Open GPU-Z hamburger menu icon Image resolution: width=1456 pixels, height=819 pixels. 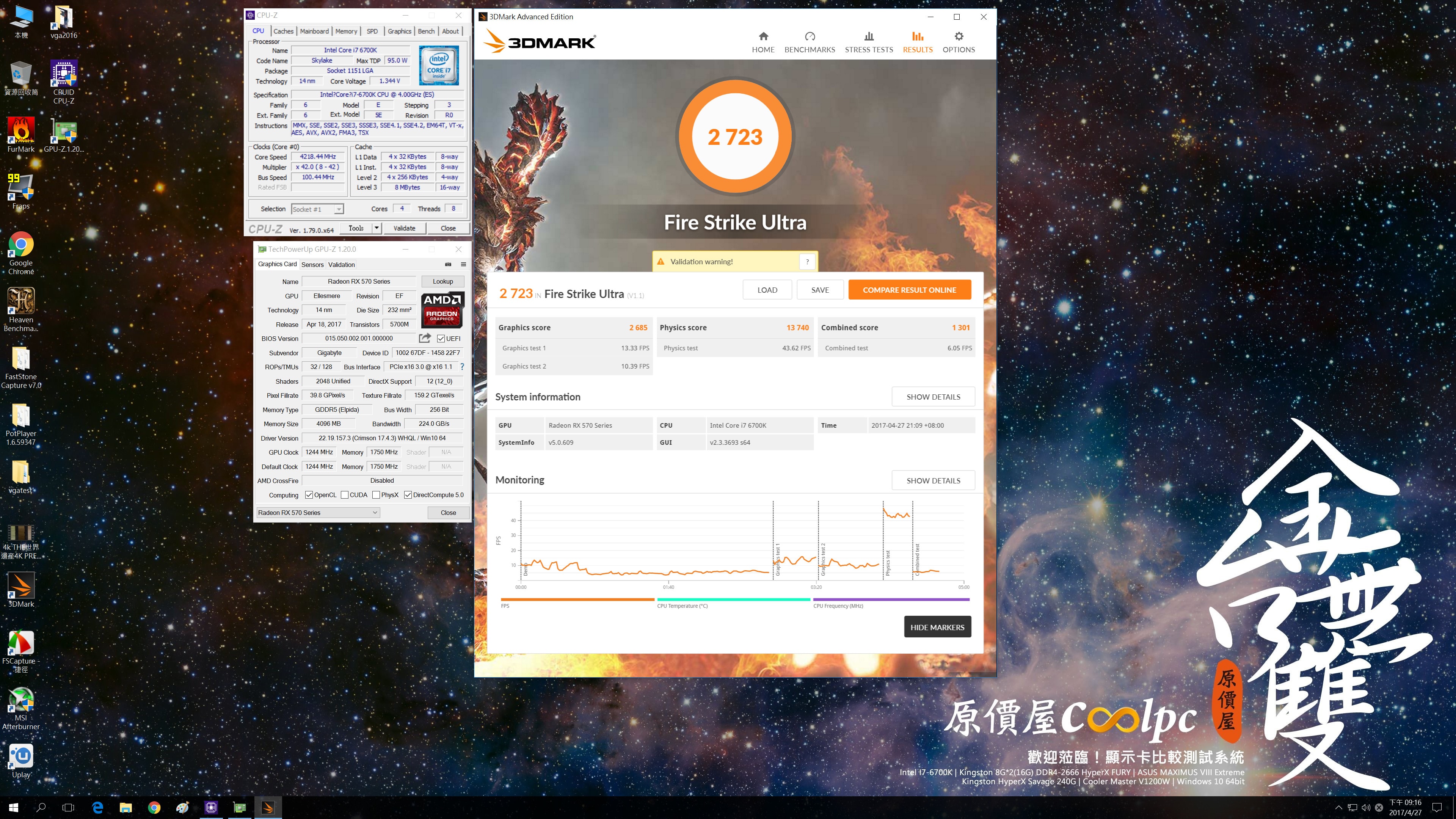tap(463, 264)
